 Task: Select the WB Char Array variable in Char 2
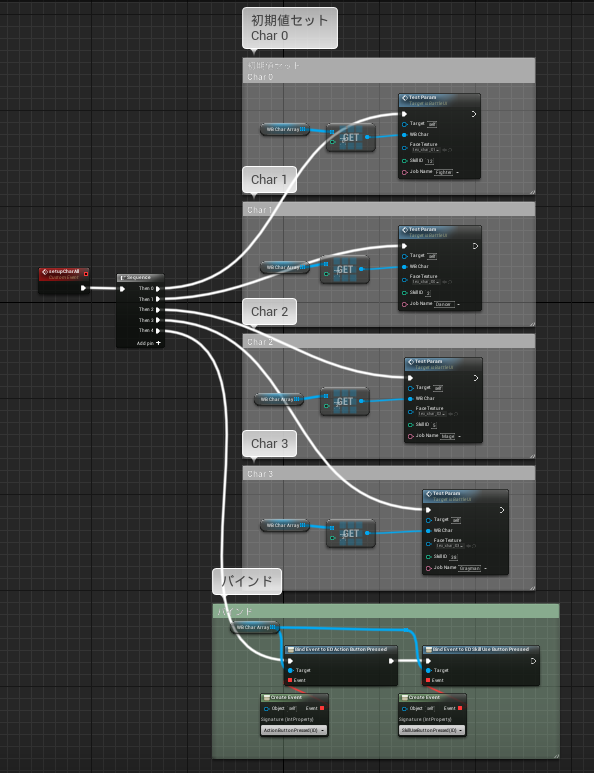click(x=279, y=399)
